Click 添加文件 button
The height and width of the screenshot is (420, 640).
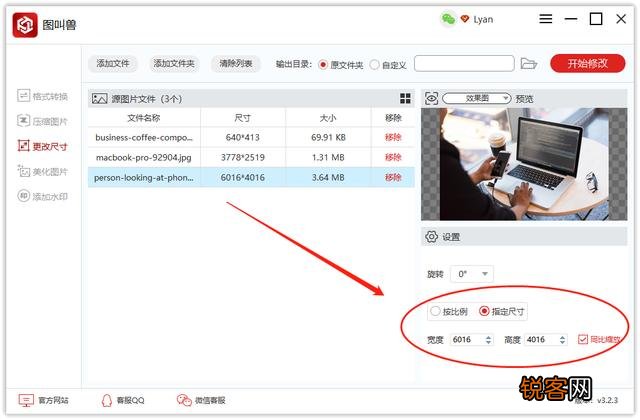113,64
